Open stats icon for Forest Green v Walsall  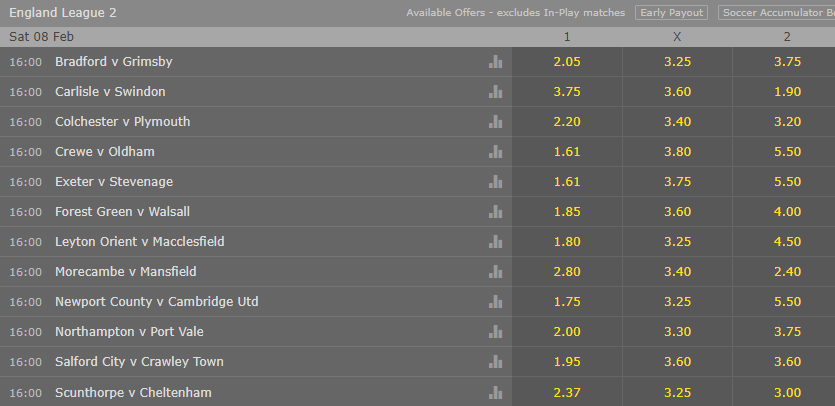tap(495, 212)
